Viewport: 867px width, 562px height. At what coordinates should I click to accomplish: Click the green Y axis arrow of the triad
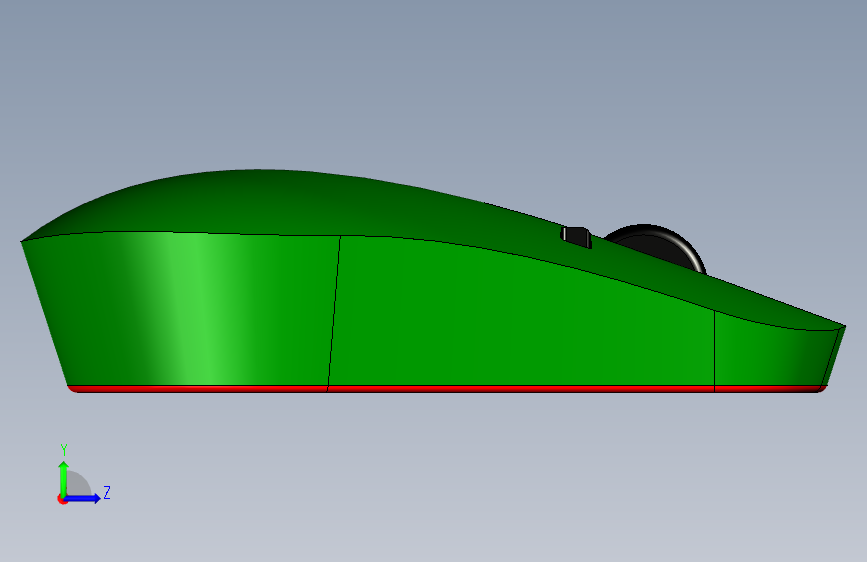64,478
